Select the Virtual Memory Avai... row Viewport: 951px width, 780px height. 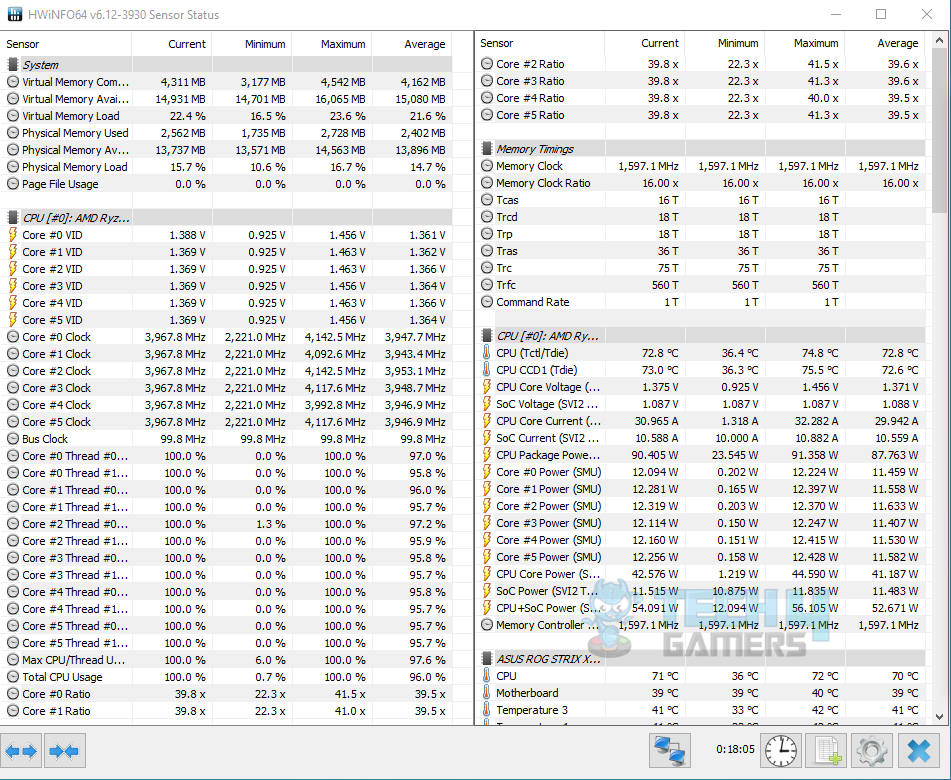[x=226, y=99]
